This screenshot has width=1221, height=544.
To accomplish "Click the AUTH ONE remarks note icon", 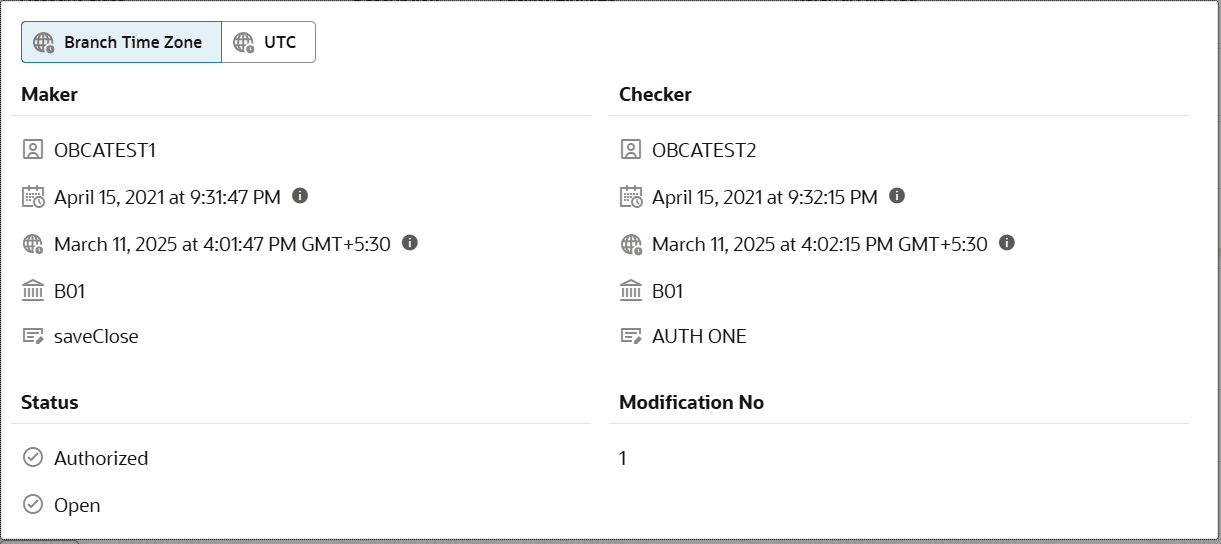I will point(631,336).
